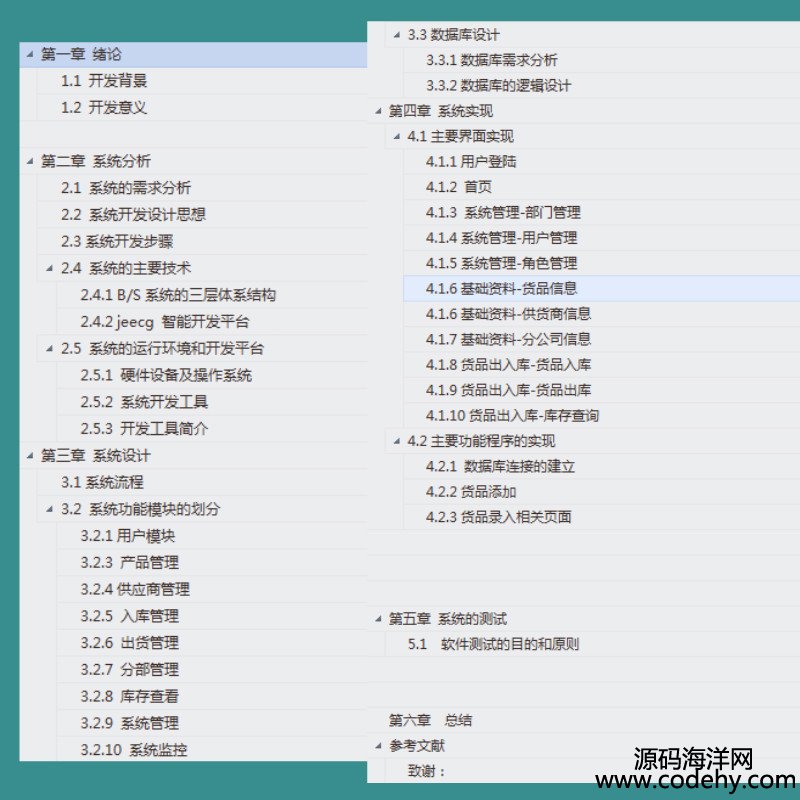Select 2.5.2 系统开发工具
The image size is (800, 800).
[144, 402]
